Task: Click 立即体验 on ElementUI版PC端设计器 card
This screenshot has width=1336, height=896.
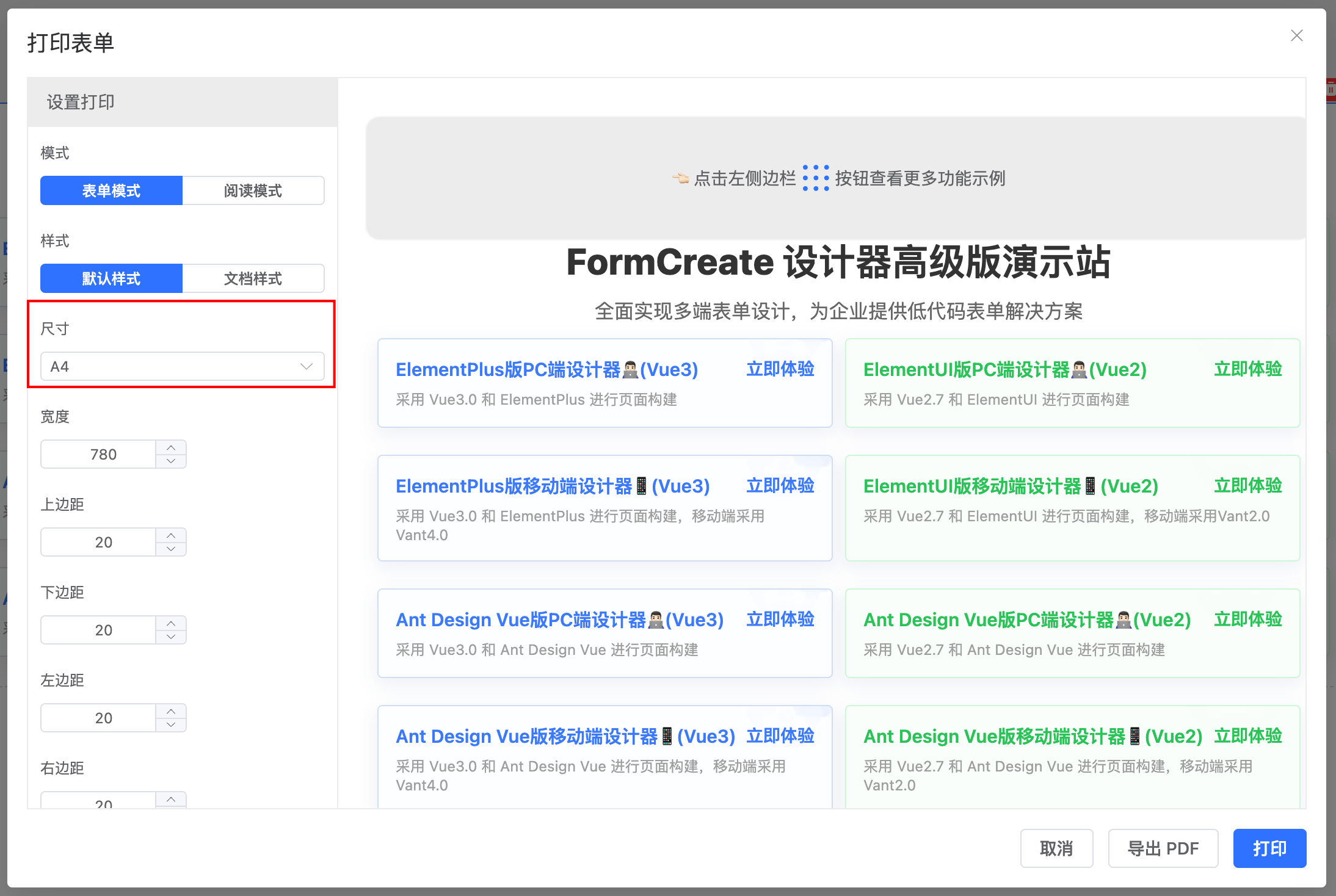Action: (x=1248, y=369)
